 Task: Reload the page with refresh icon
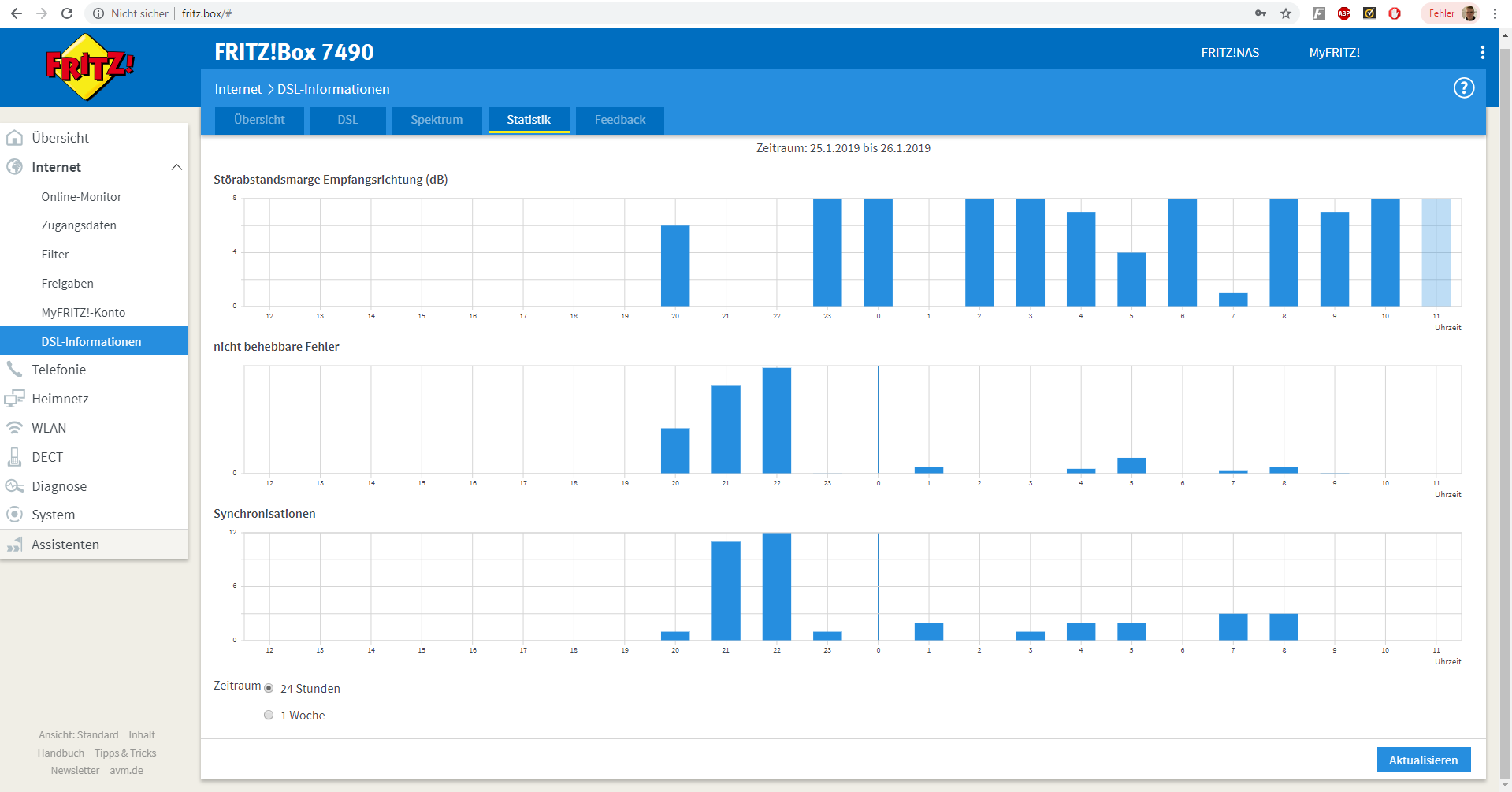pyautogui.click(x=67, y=13)
